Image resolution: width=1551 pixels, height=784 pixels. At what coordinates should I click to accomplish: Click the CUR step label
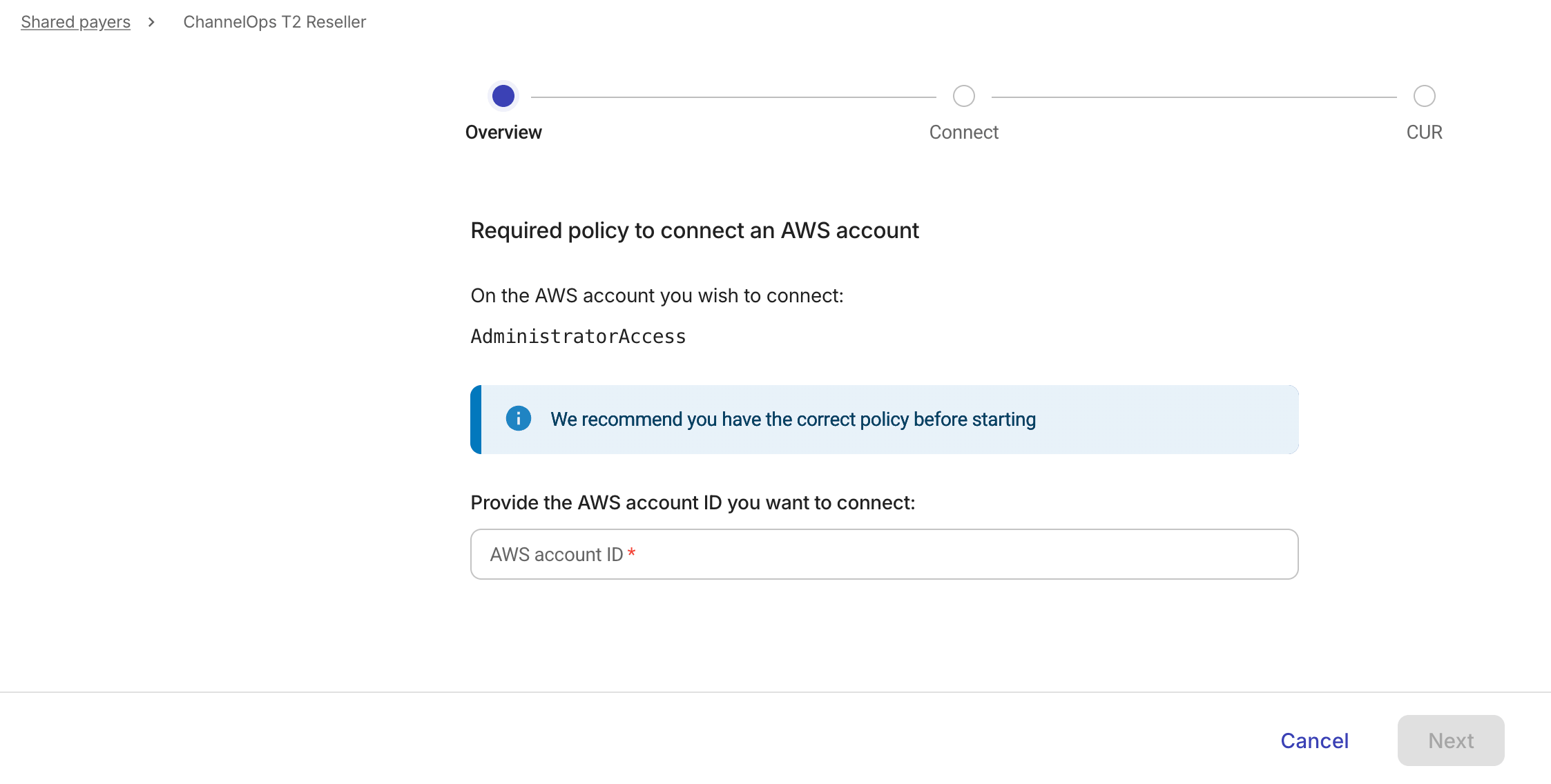[1424, 133]
